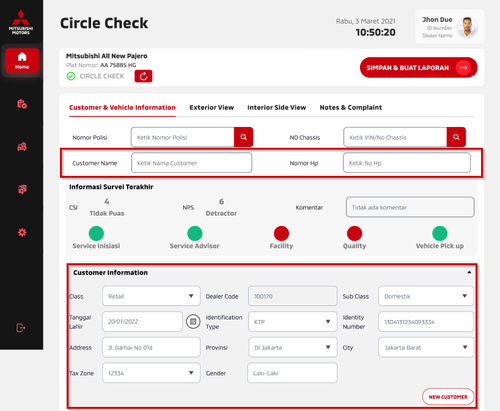Click the date 'Rabu, 3 Maret 2021'
500x411 pixels.
pyautogui.click(x=366, y=21)
